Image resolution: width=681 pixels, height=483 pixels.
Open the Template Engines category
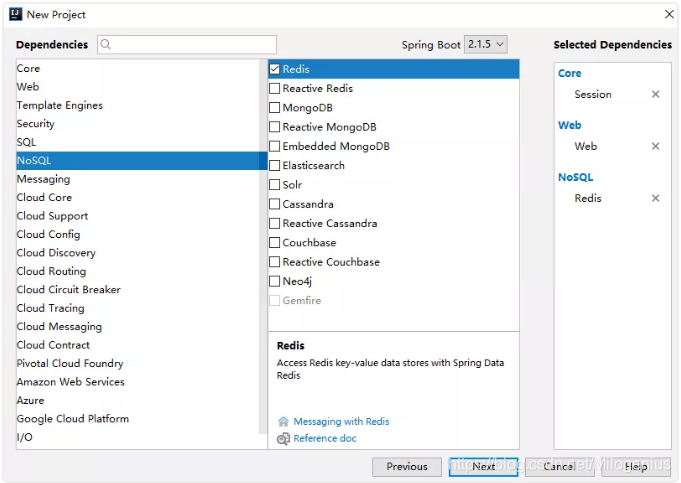(138, 106)
